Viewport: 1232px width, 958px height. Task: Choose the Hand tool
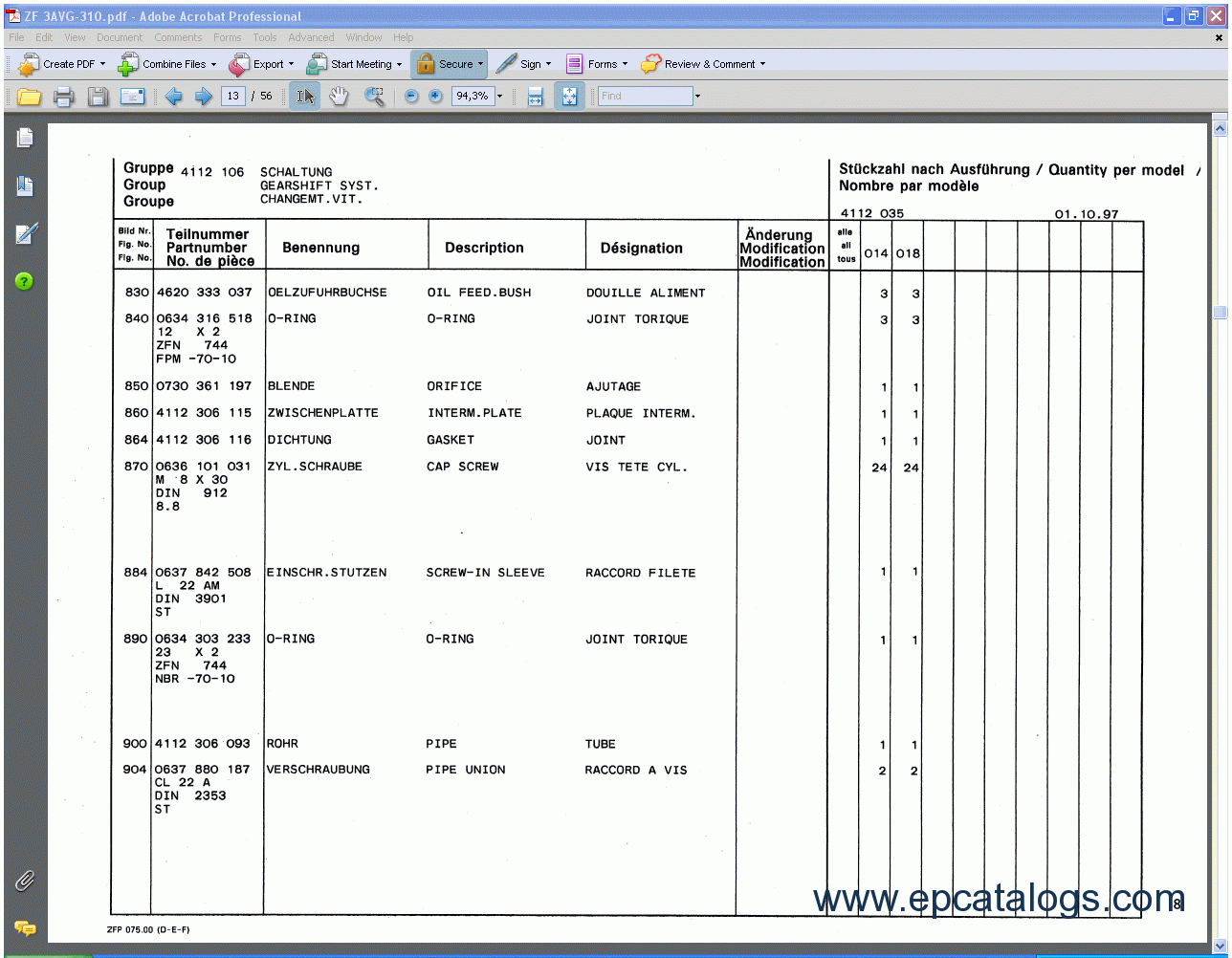[339, 97]
